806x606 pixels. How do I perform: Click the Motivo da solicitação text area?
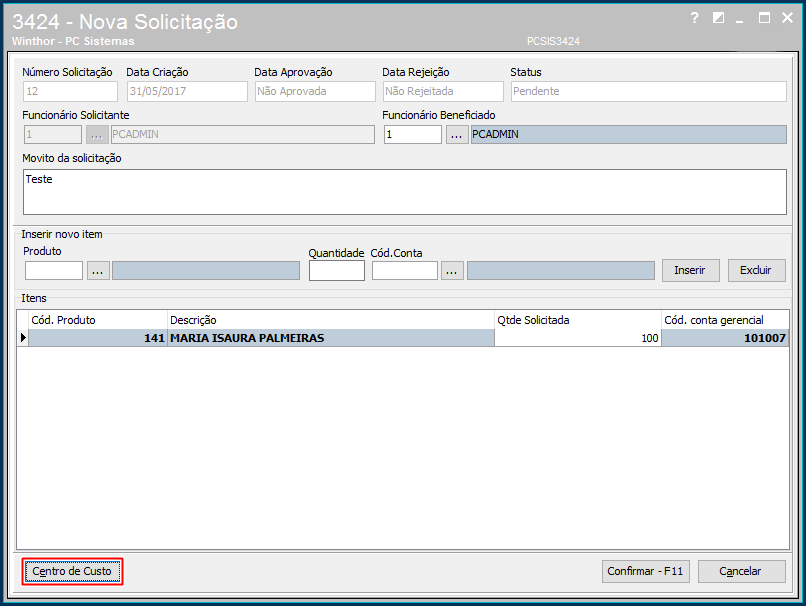click(x=405, y=192)
